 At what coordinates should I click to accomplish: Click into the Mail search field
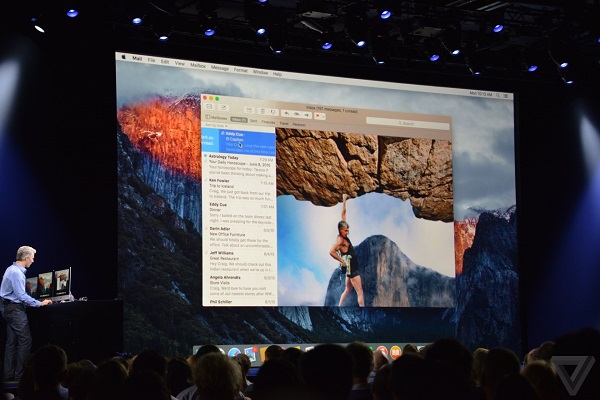point(408,122)
